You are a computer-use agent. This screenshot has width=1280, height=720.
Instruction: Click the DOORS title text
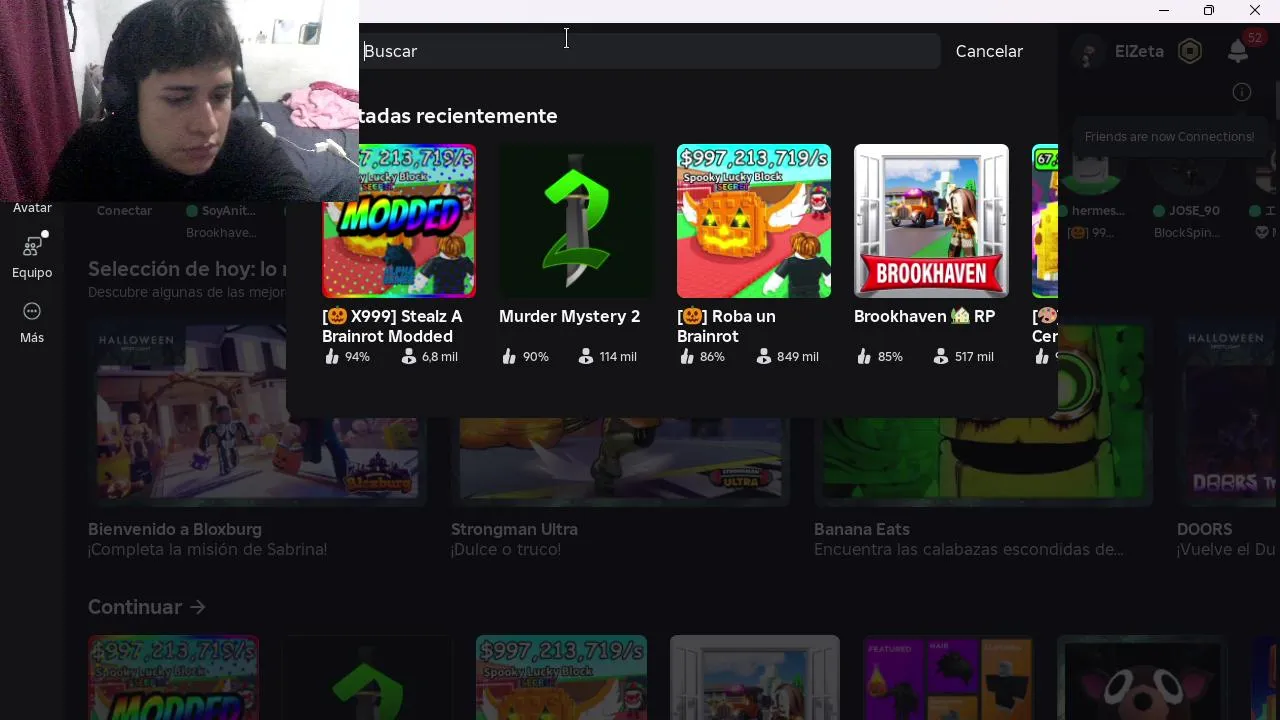point(1204,529)
